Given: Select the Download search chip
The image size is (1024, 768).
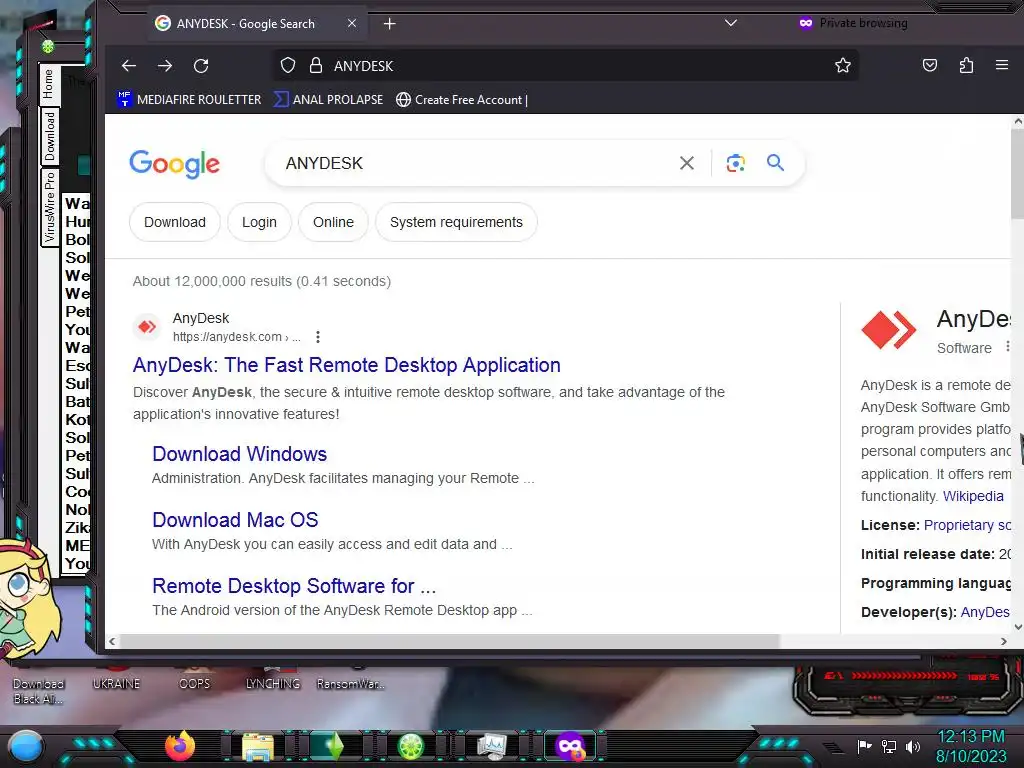Looking at the screenshot, I should point(175,222).
